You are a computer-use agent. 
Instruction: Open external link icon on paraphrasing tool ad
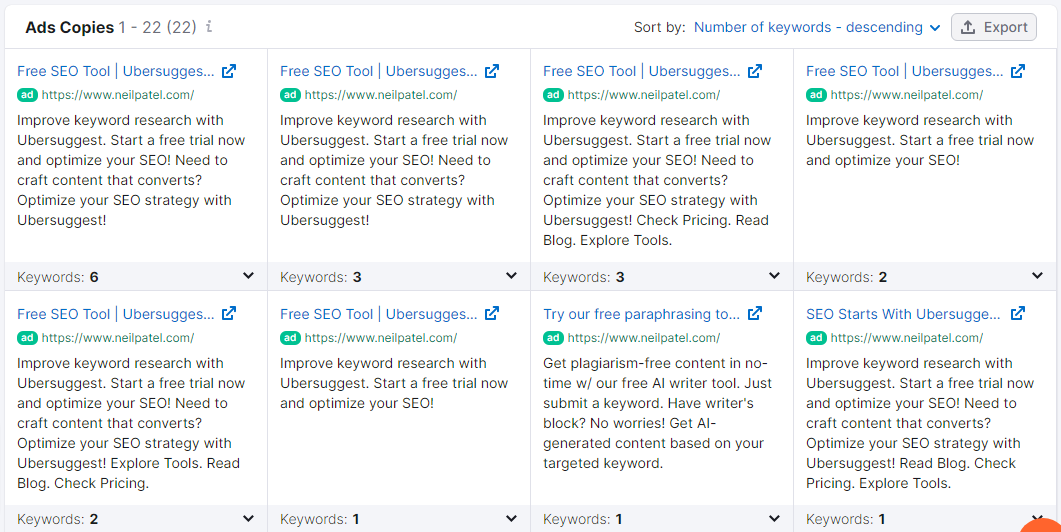point(755,313)
